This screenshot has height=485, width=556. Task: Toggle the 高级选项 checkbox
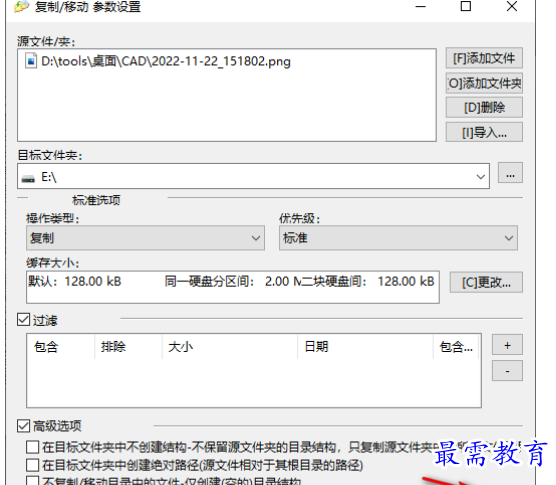click(23, 425)
